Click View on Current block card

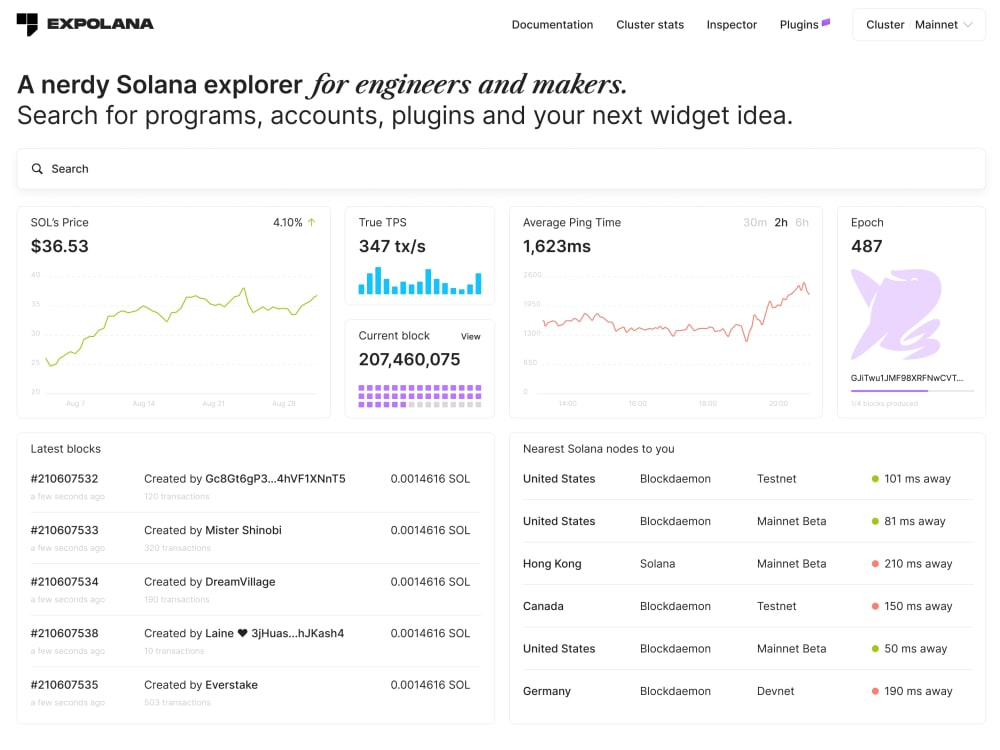[471, 336]
